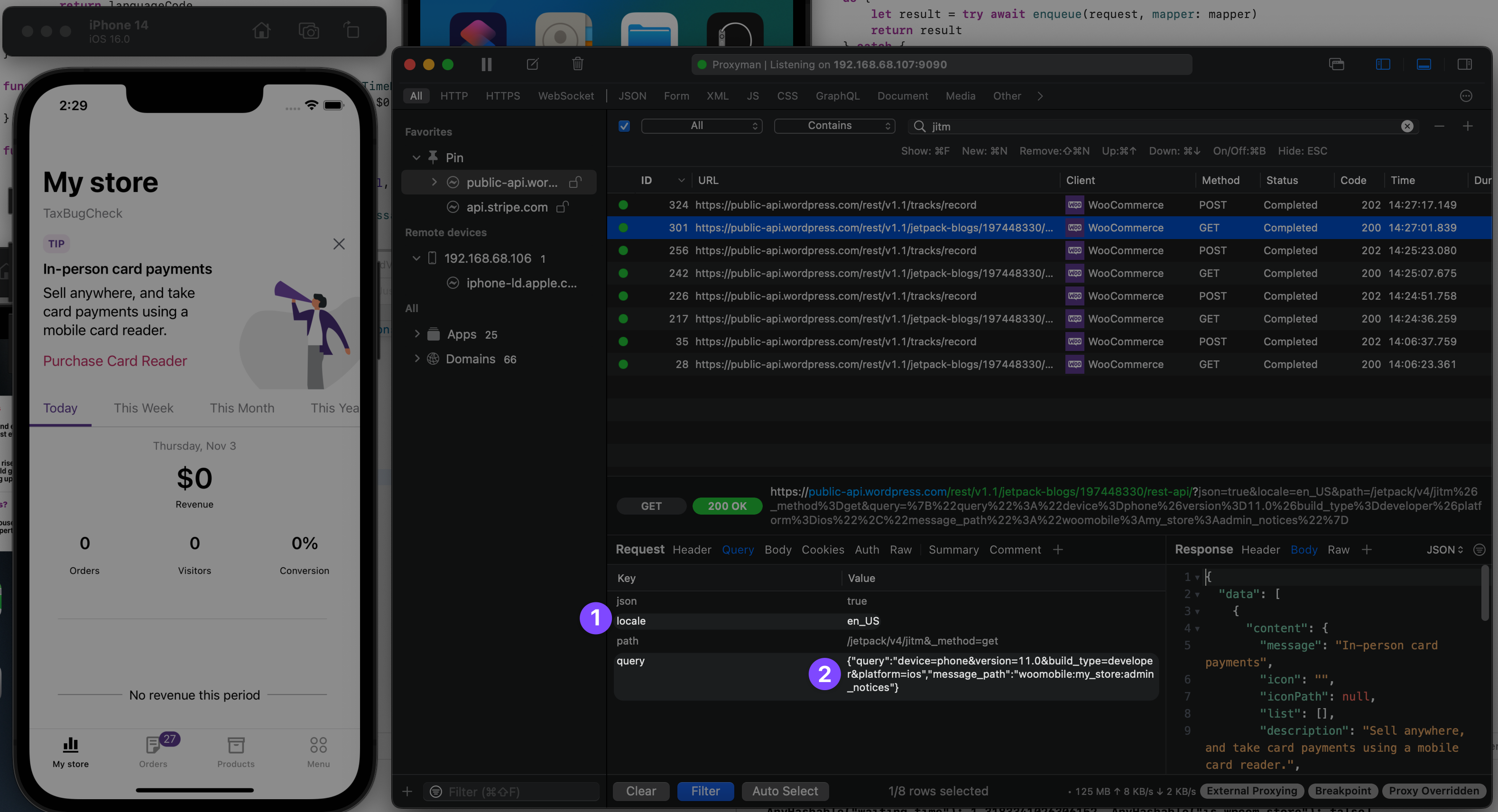Toggle External Proxying in status bar
Screen dimensions: 1498x812
pos(1251,791)
